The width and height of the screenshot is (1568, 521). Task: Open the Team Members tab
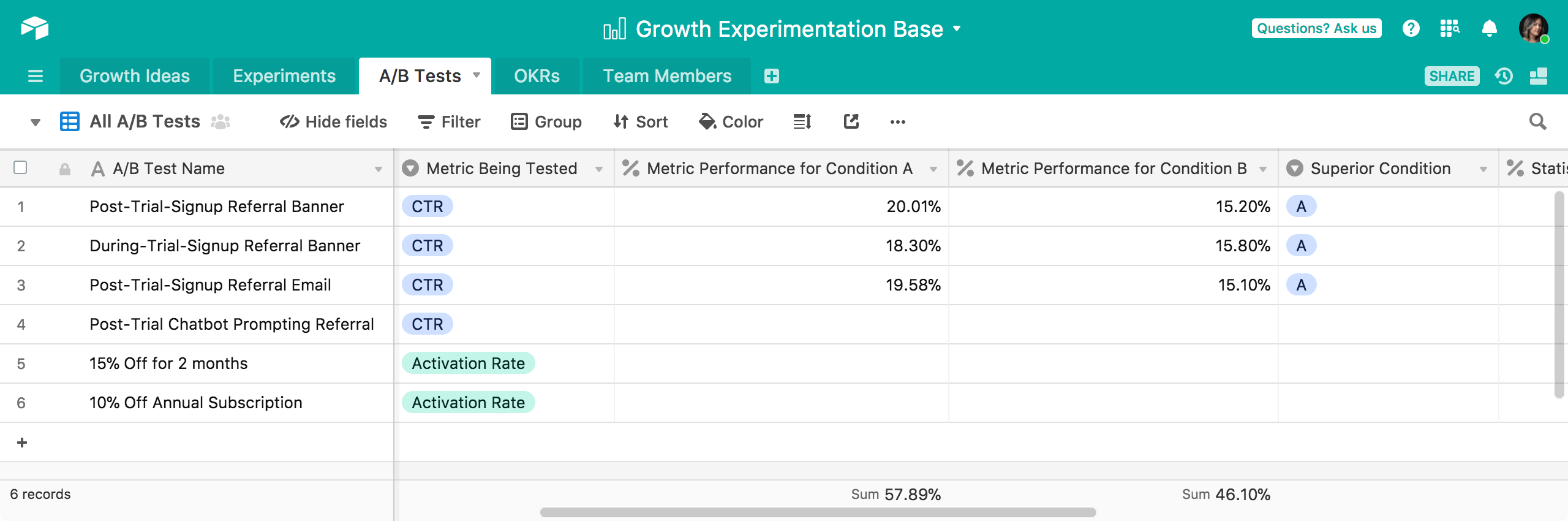tap(667, 76)
